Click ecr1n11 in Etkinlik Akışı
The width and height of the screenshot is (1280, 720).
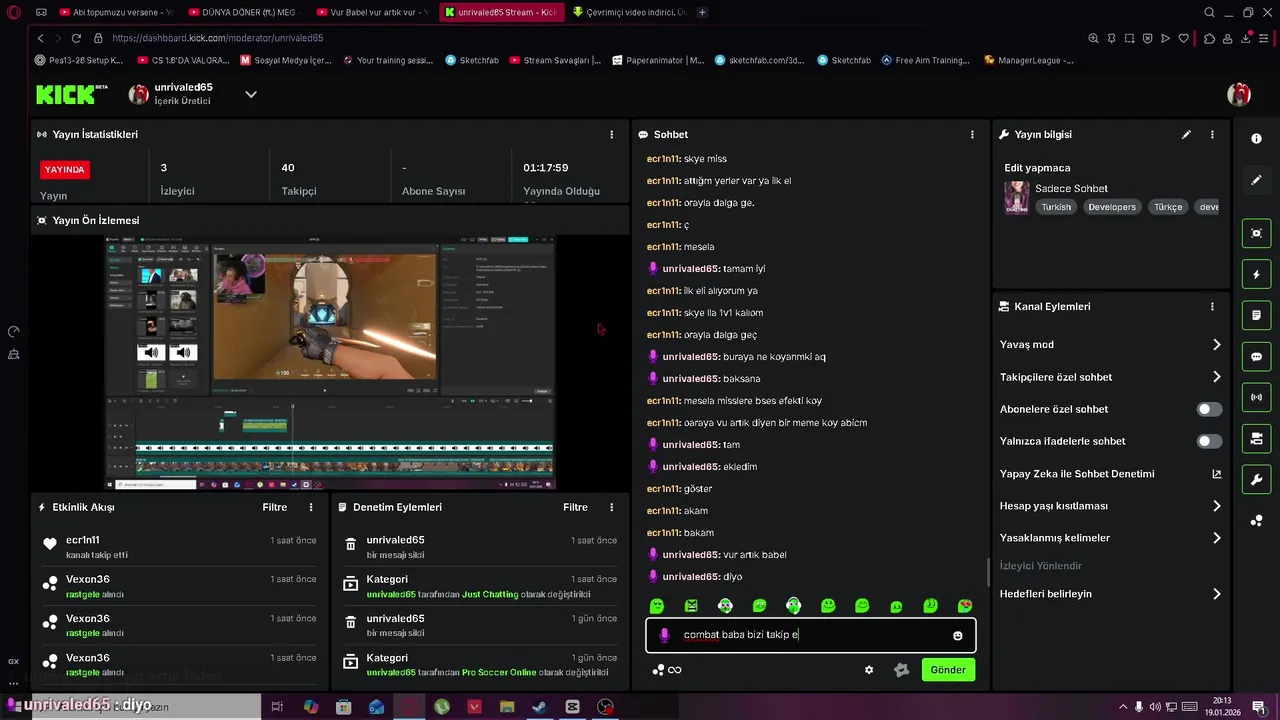click(x=83, y=540)
